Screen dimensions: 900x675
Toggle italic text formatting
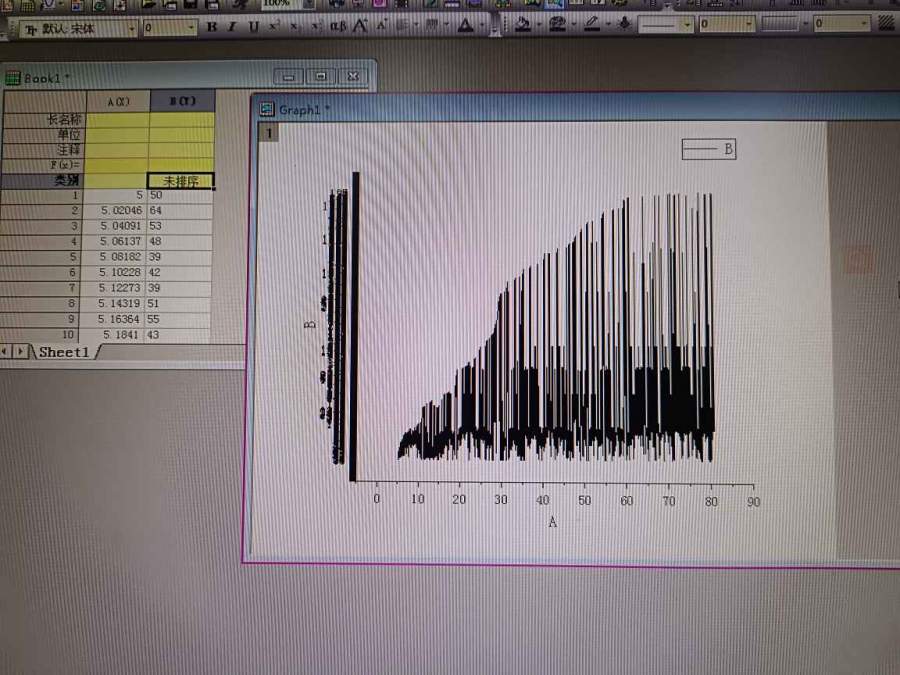pyautogui.click(x=232, y=27)
